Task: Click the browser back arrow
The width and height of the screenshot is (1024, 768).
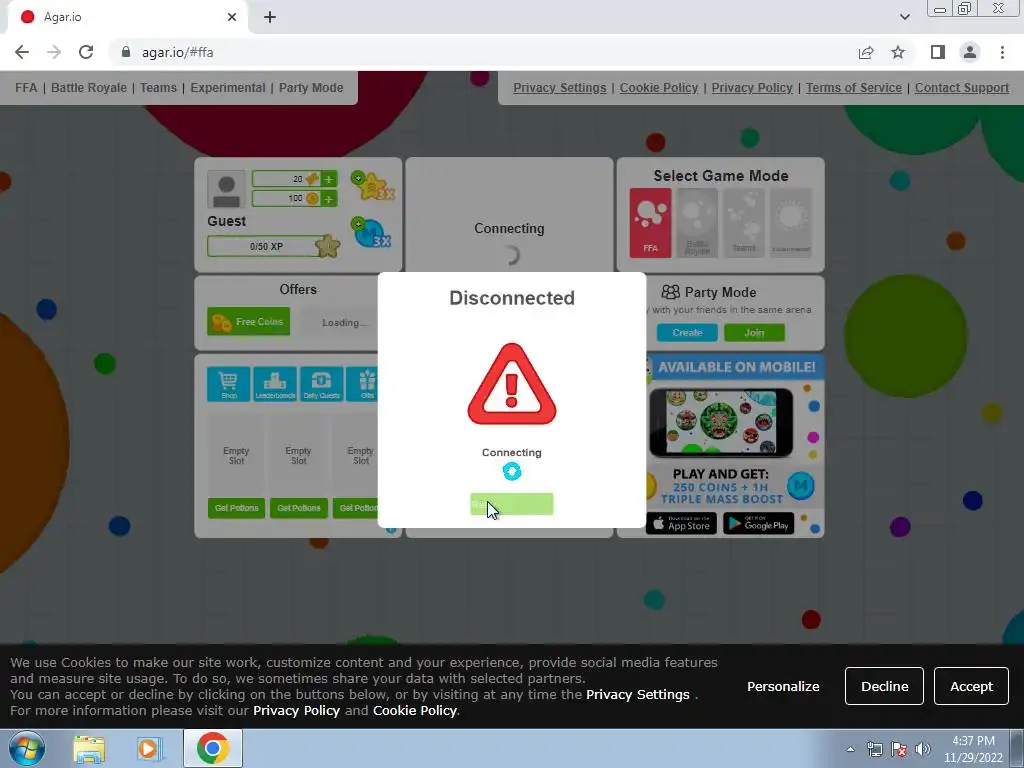Action: (22, 52)
